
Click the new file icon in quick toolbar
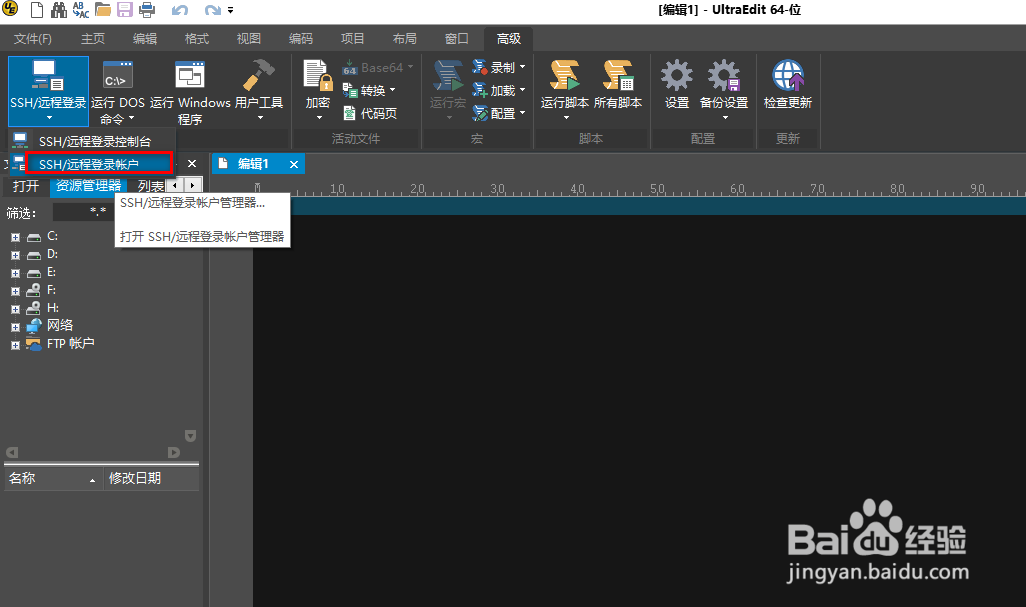point(37,10)
